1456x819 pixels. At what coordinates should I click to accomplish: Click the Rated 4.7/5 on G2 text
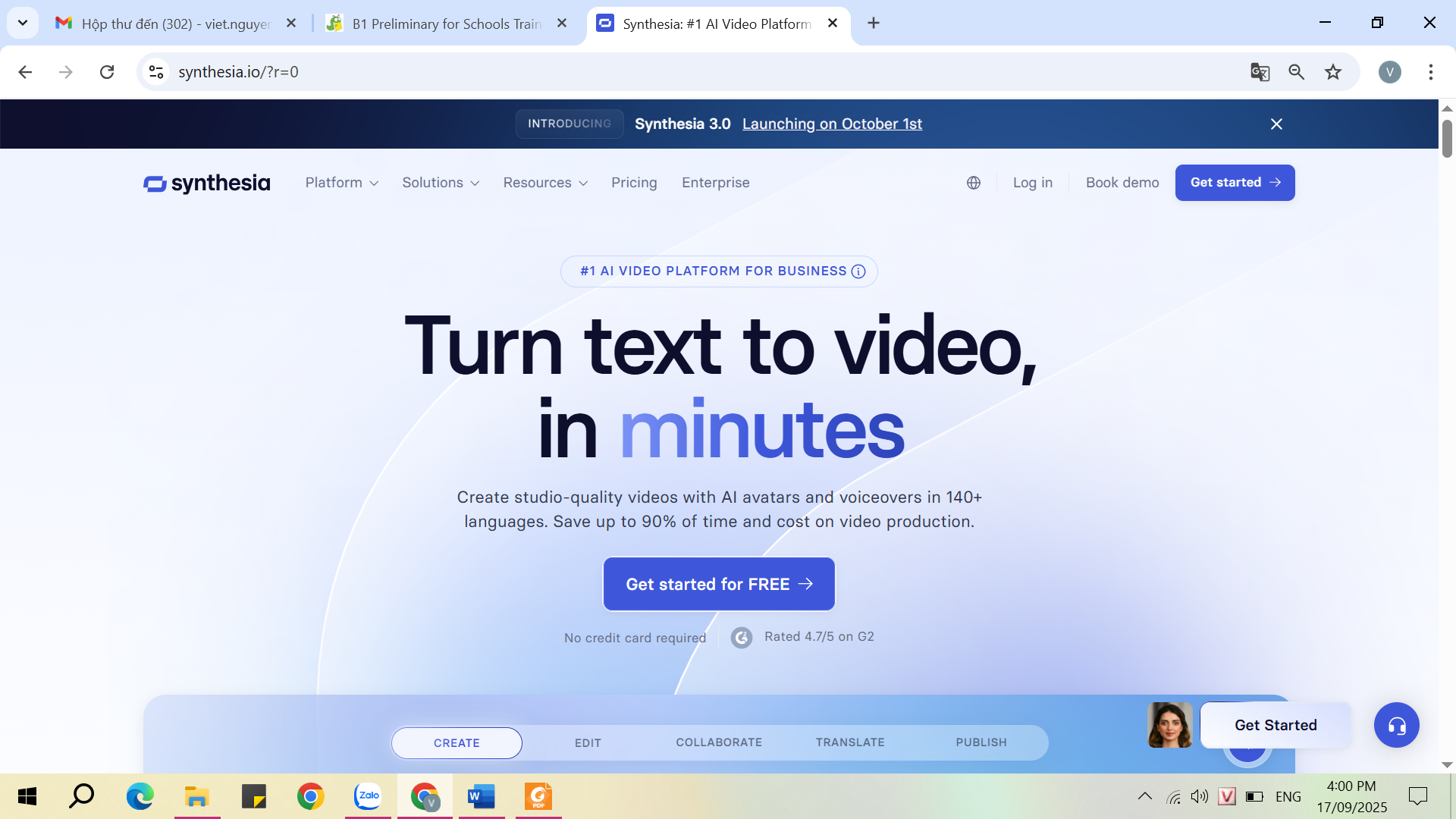click(x=819, y=637)
